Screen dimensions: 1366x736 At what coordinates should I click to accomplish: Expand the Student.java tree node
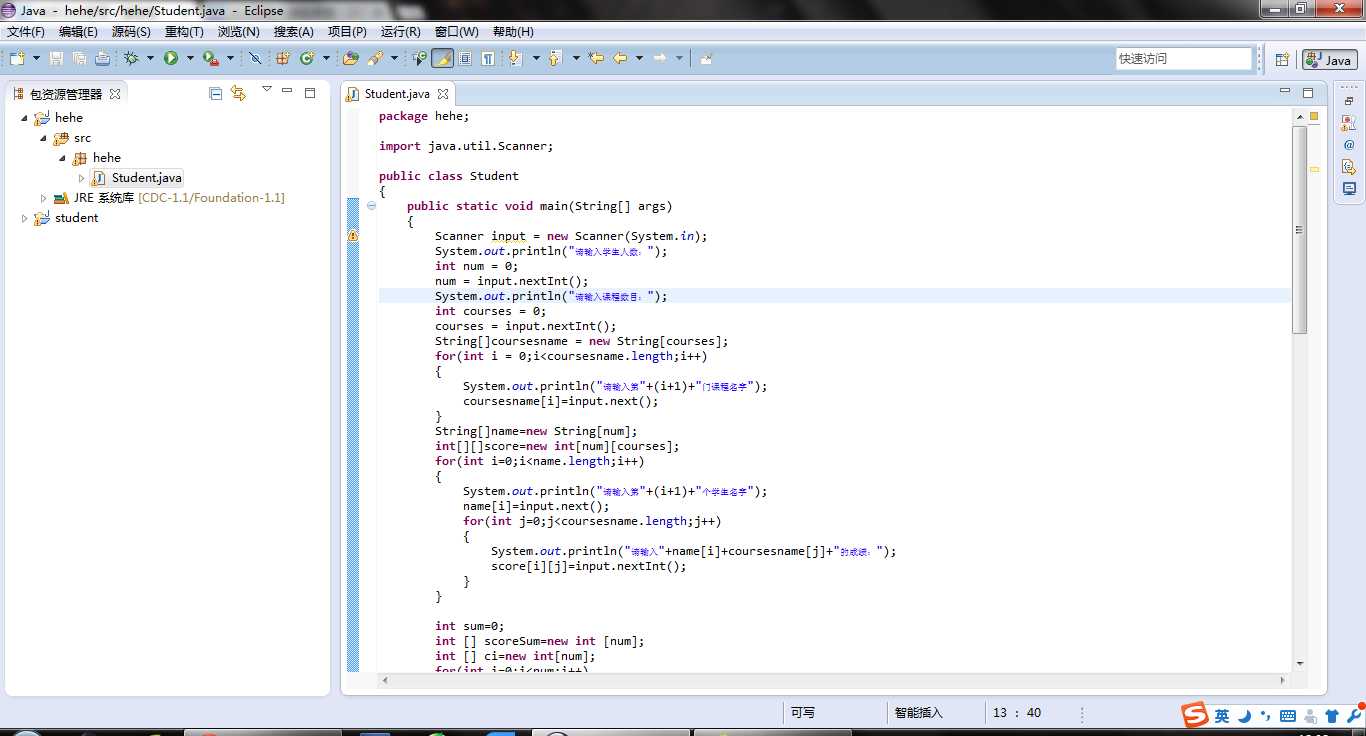coord(81,178)
